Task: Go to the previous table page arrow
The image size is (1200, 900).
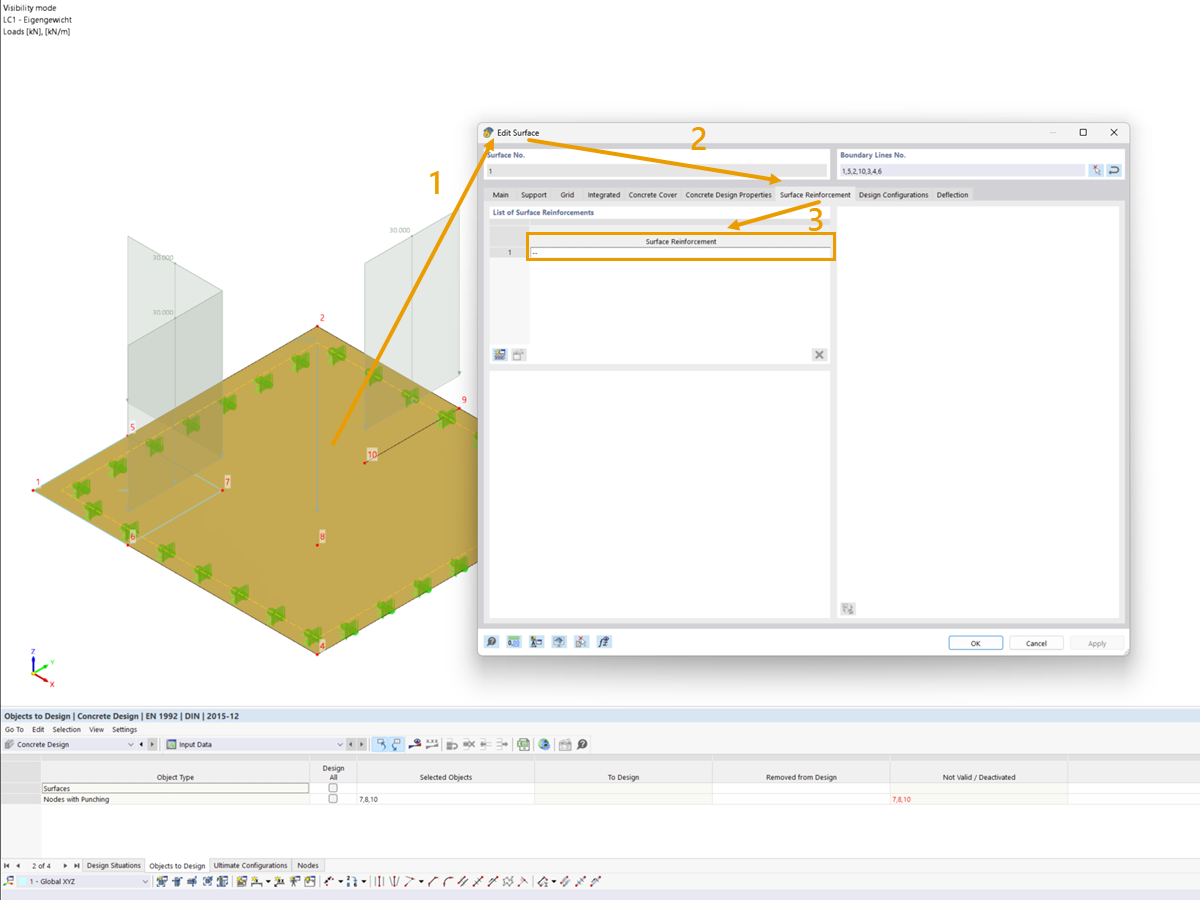Action: click(x=18, y=865)
